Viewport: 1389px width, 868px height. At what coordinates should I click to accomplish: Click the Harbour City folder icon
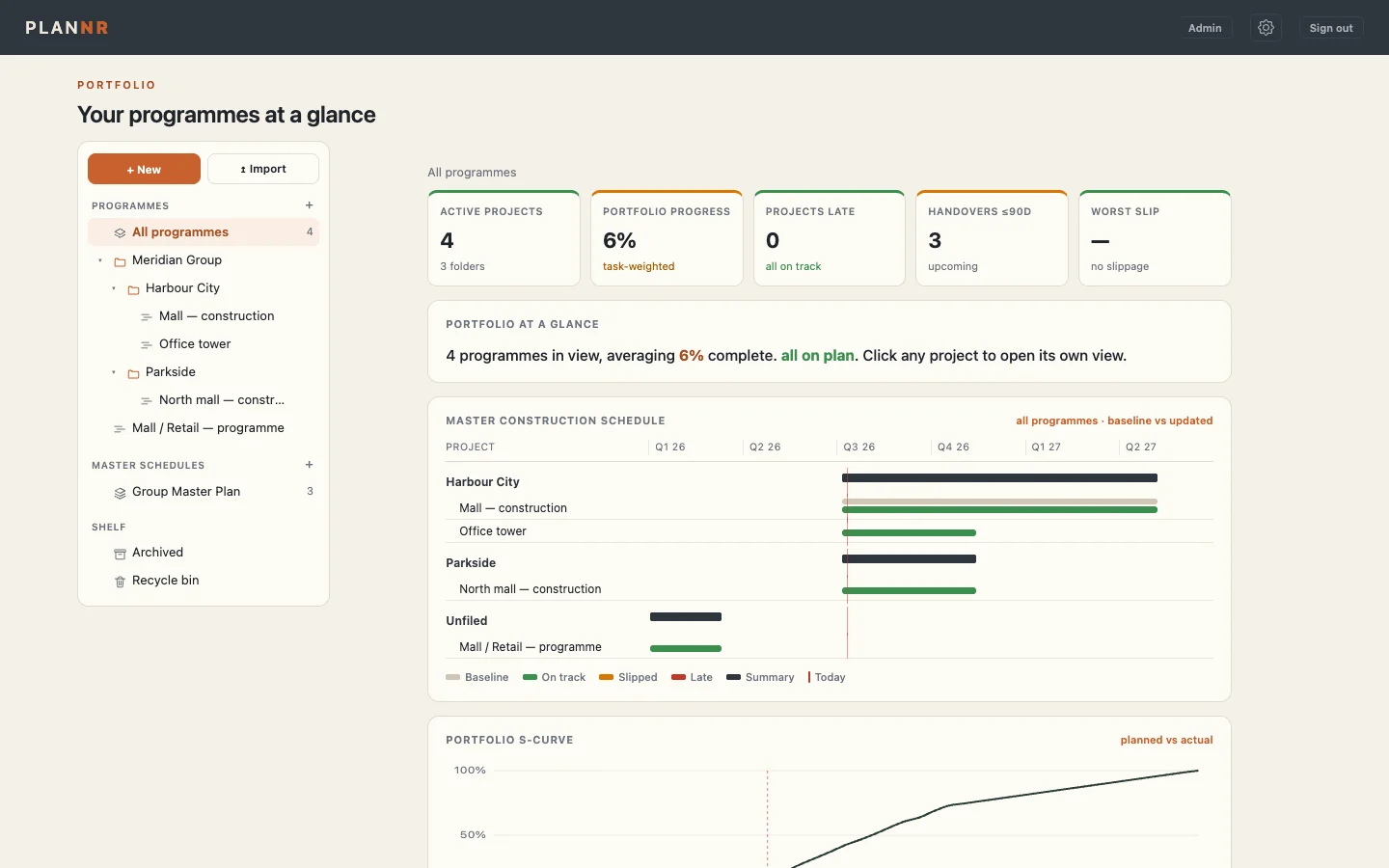(x=133, y=289)
